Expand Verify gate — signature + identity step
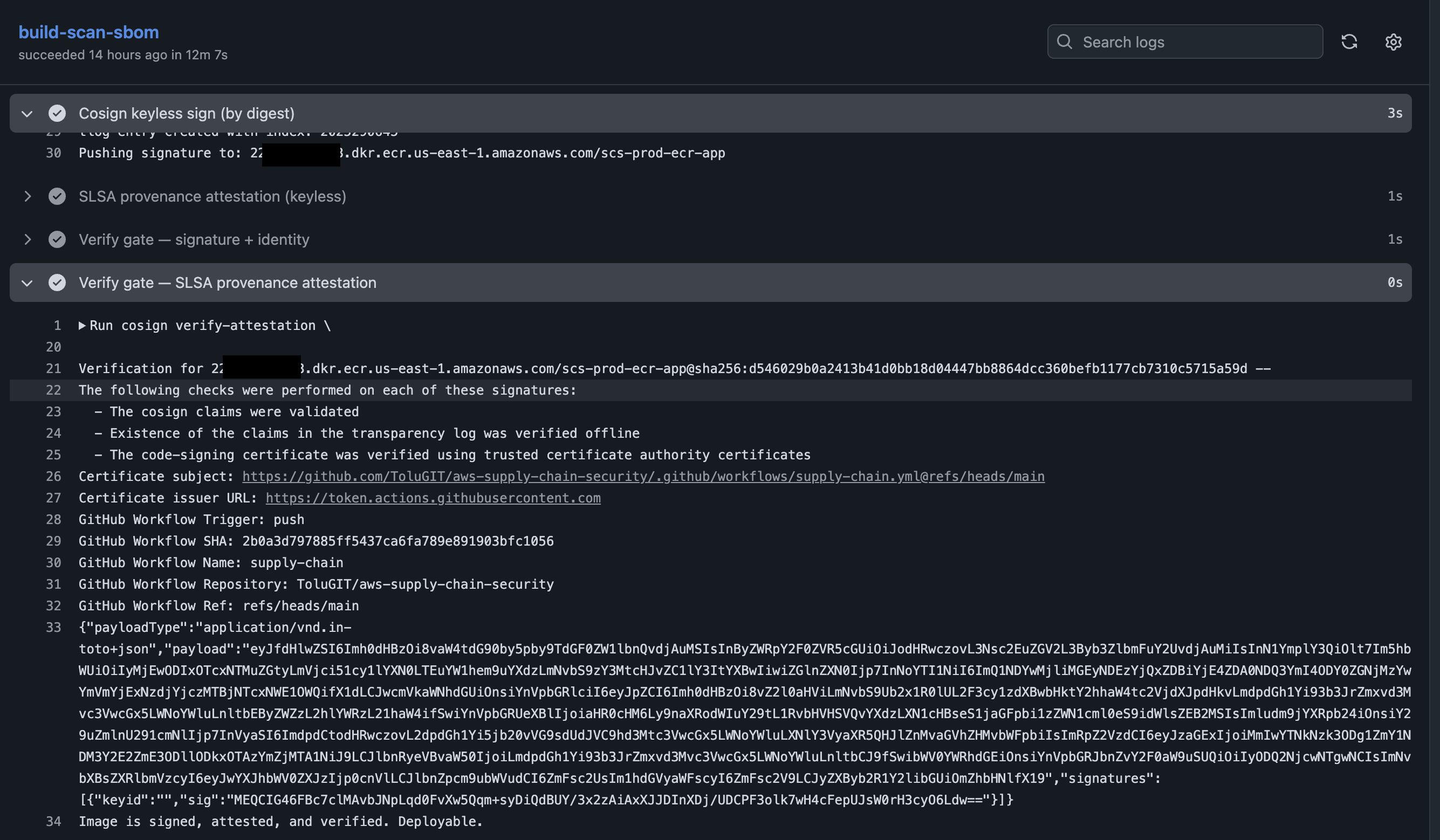 (x=27, y=239)
